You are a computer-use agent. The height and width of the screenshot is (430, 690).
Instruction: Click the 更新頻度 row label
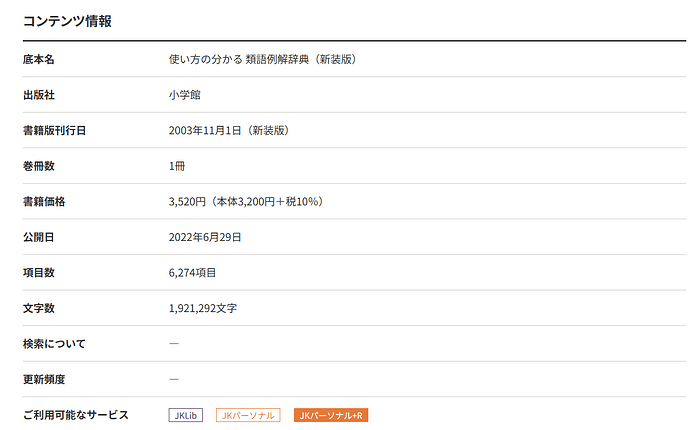[44, 379]
